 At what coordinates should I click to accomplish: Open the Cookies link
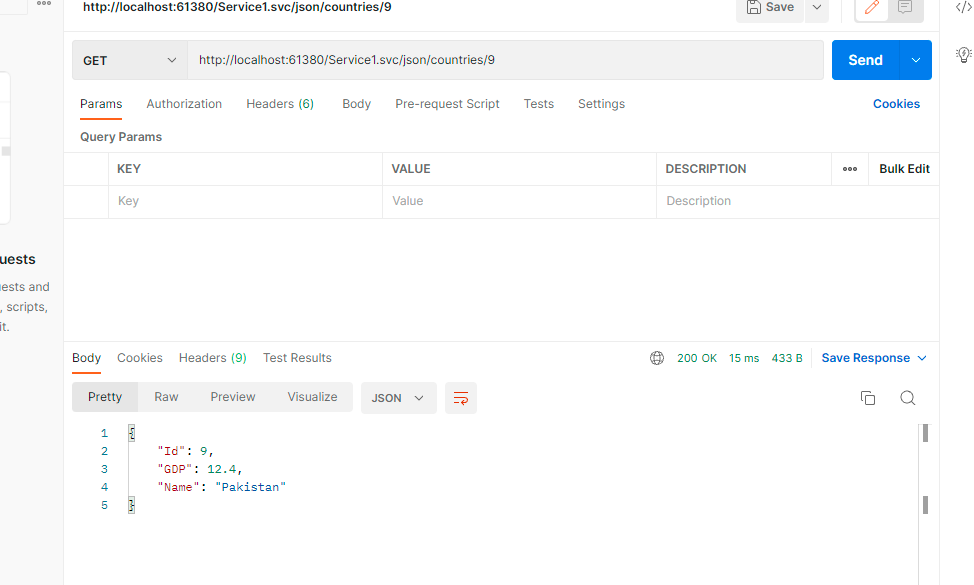pyautogui.click(x=896, y=104)
